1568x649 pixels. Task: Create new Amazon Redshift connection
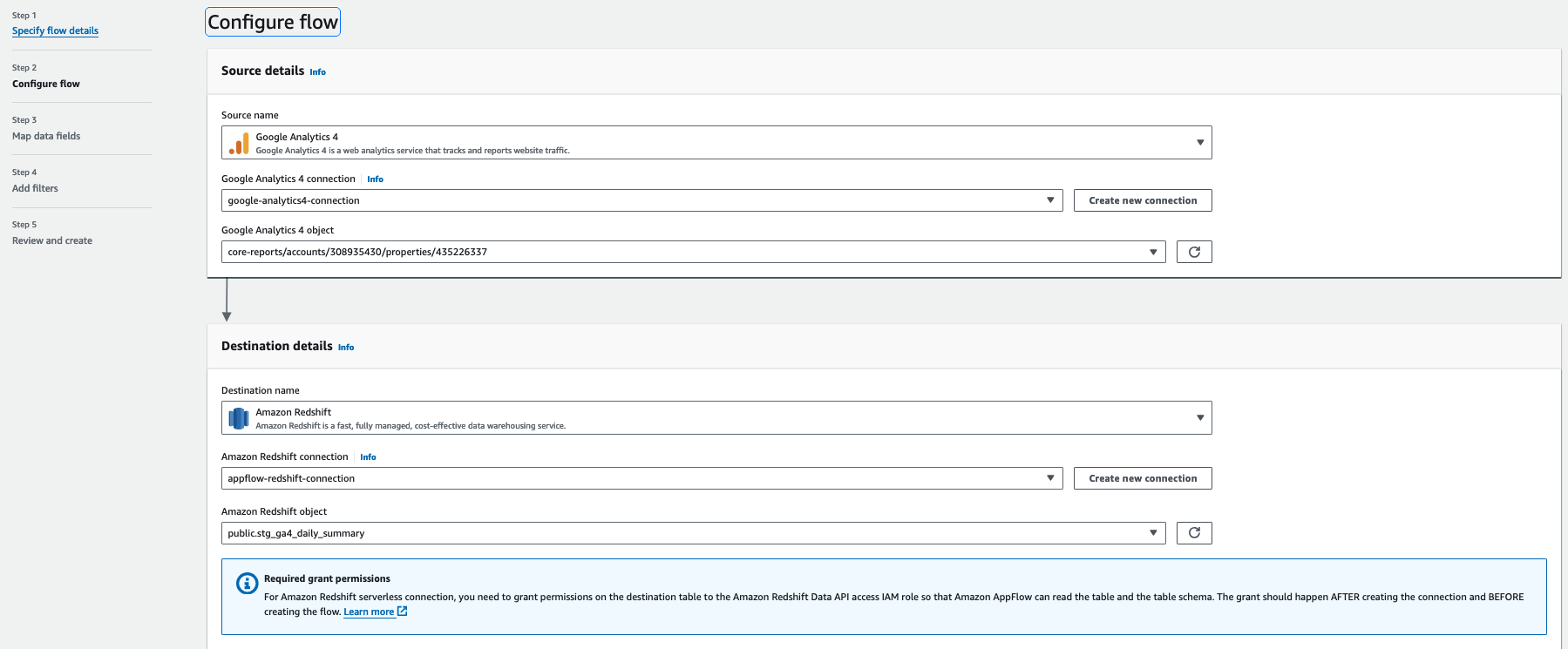pyautogui.click(x=1143, y=478)
